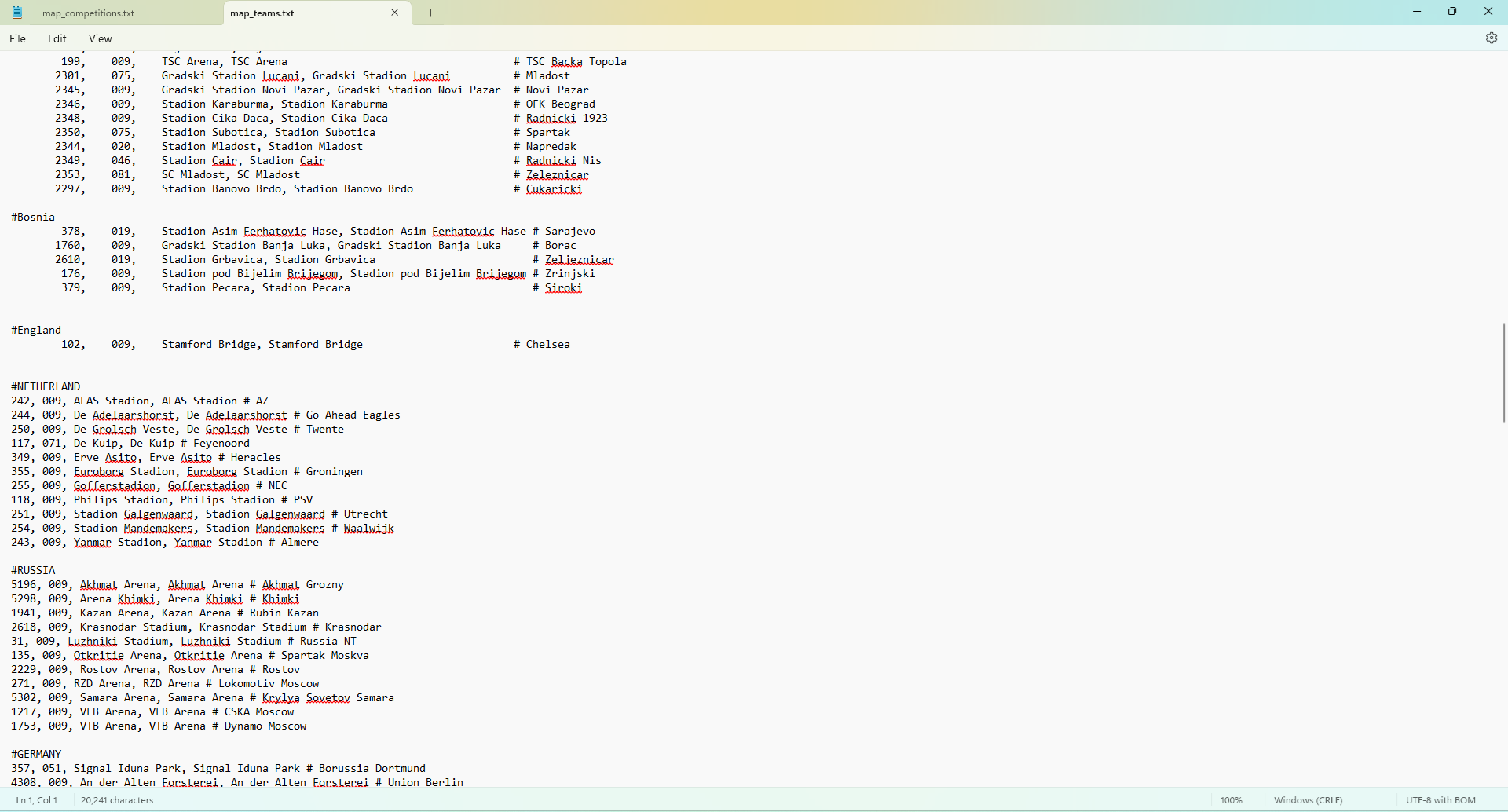Add a new tab with plus icon
This screenshot has height=812, width=1508.
pyautogui.click(x=430, y=13)
